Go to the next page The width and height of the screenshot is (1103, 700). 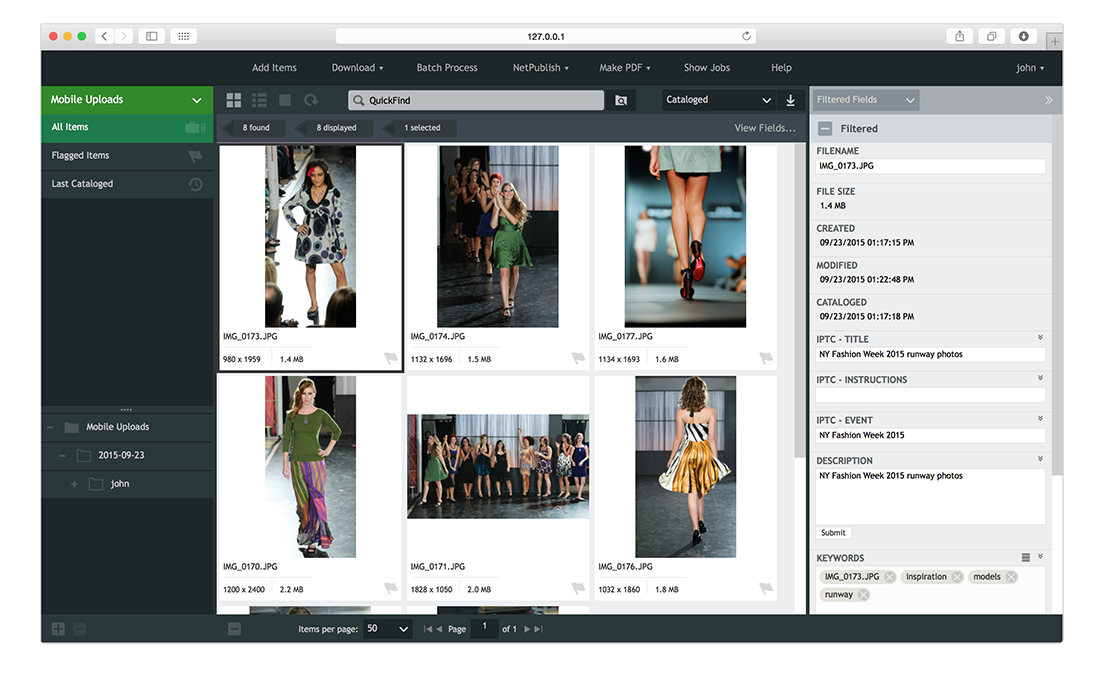pos(527,629)
